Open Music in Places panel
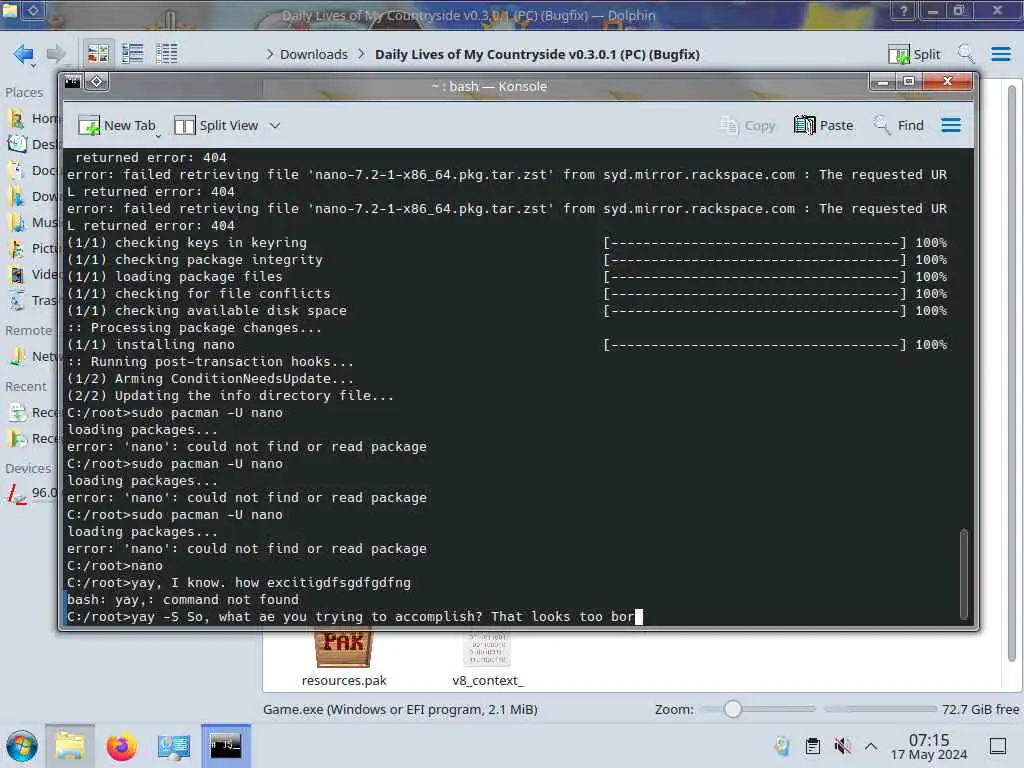The image size is (1024, 768). [x=33, y=223]
